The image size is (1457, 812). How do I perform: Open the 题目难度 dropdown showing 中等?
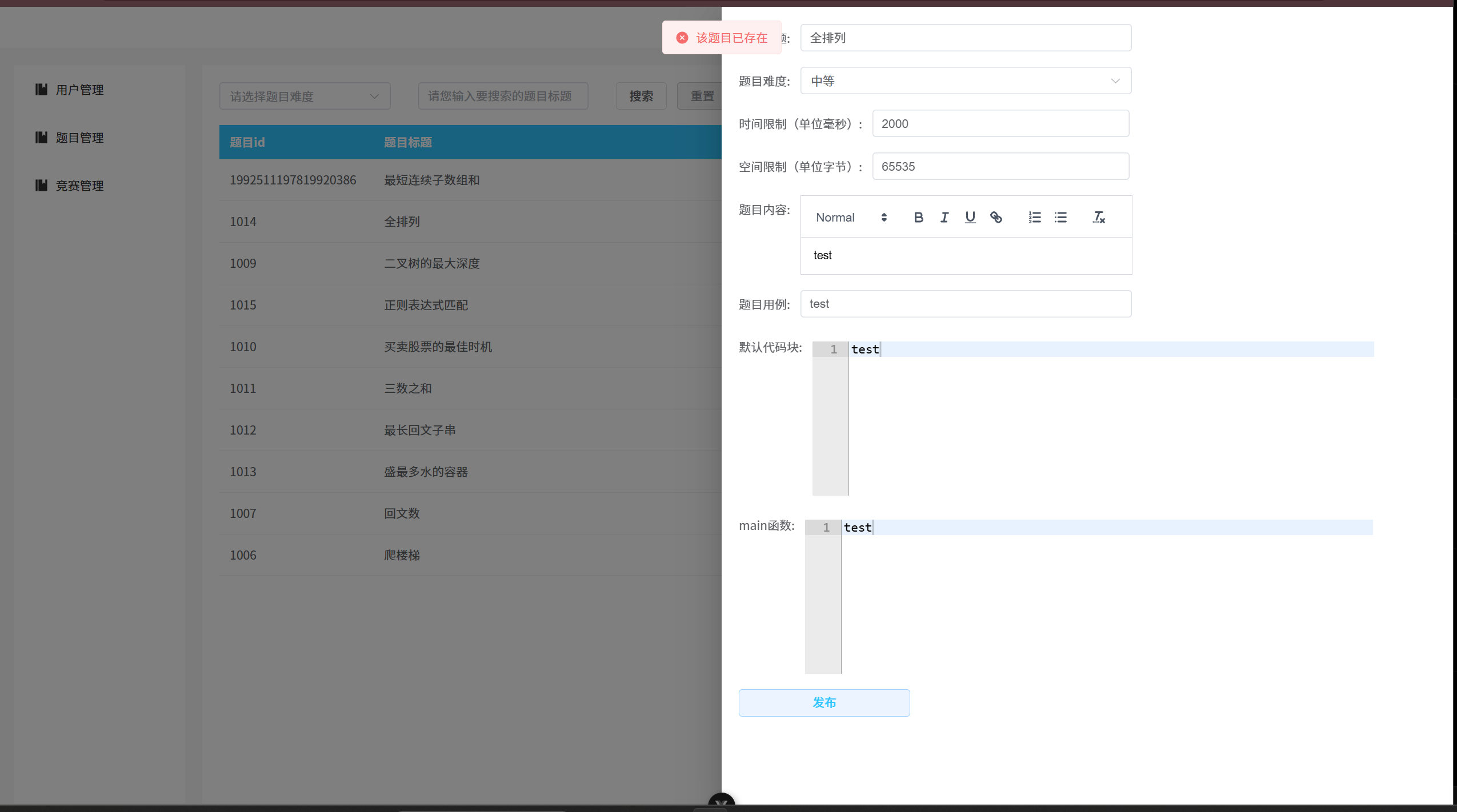(964, 81)
